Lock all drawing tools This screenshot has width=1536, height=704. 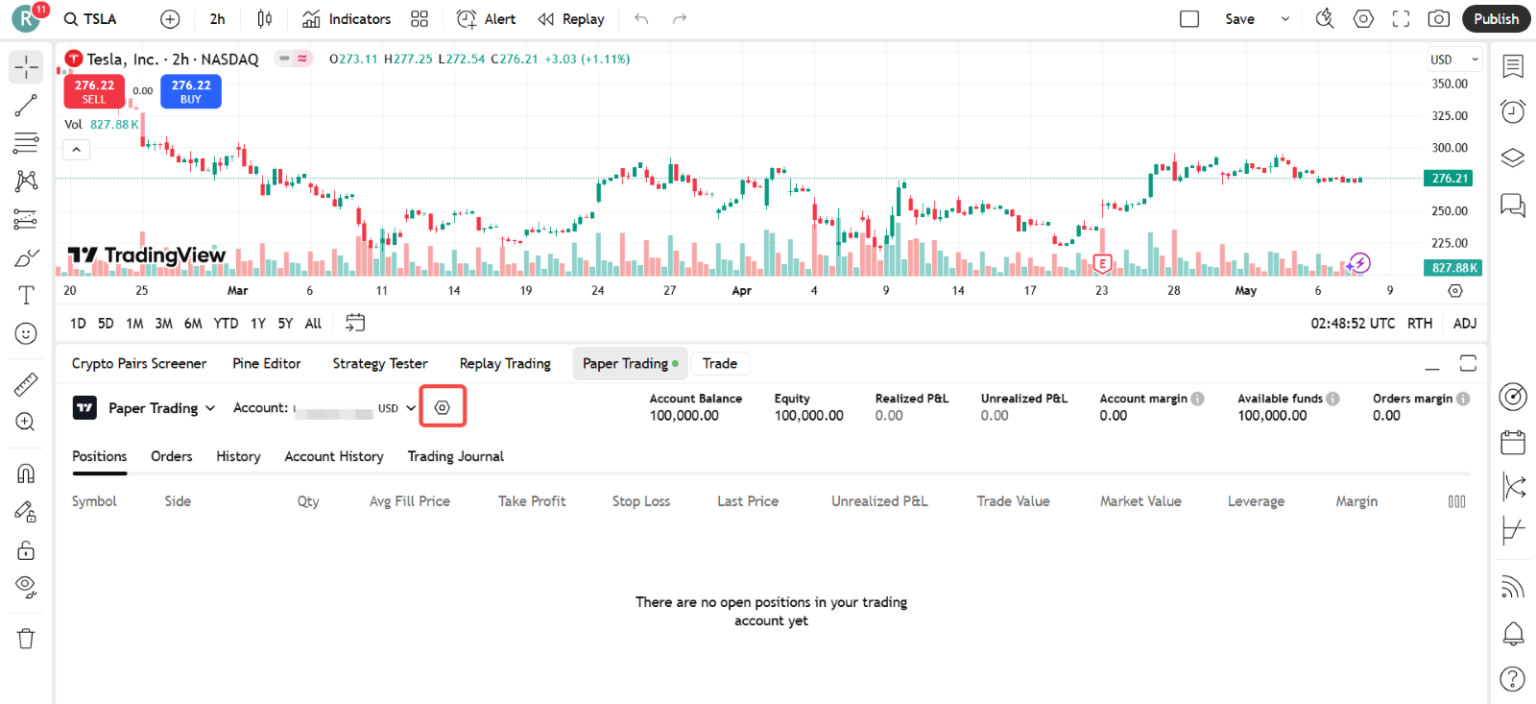coord(25,549)
